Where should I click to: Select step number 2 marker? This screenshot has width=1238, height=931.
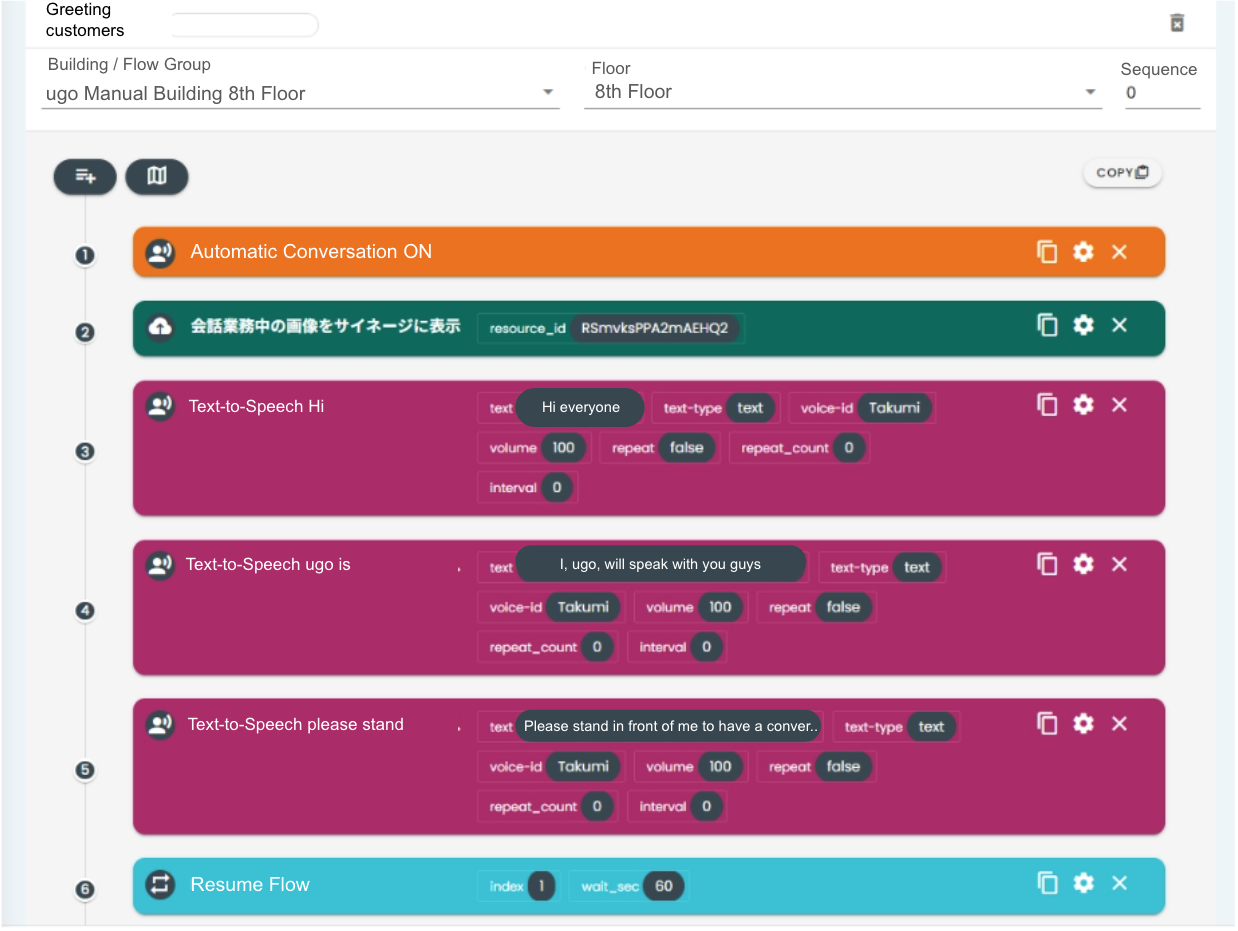(x=85, y=332)
